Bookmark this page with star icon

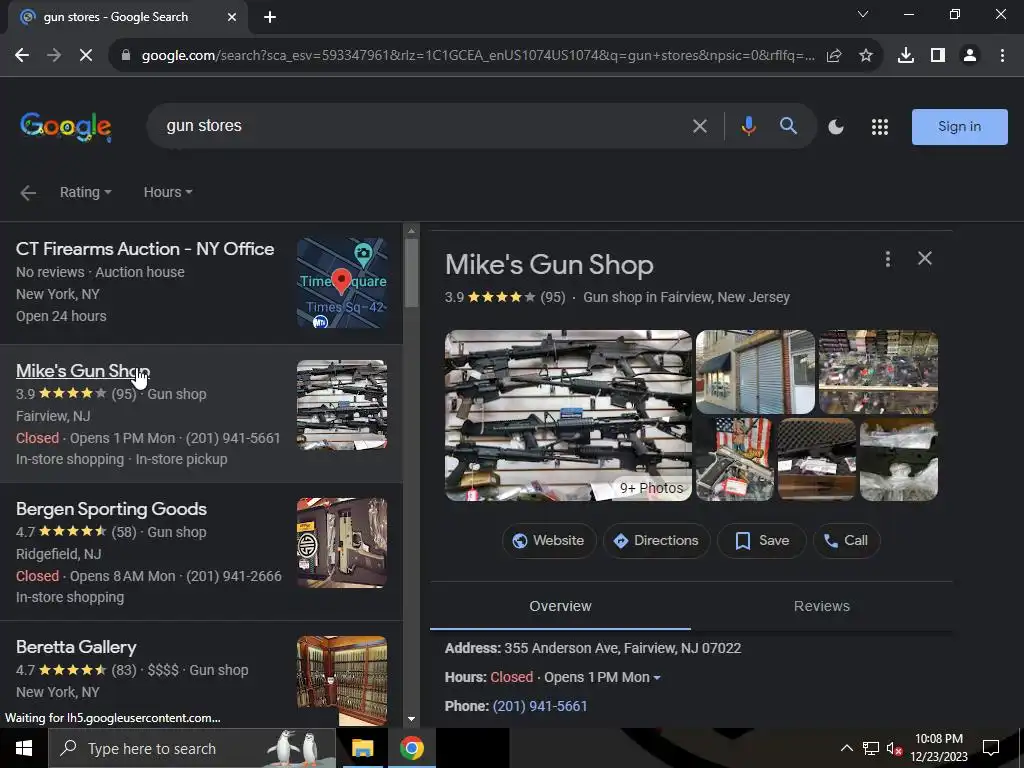(866, 56)
